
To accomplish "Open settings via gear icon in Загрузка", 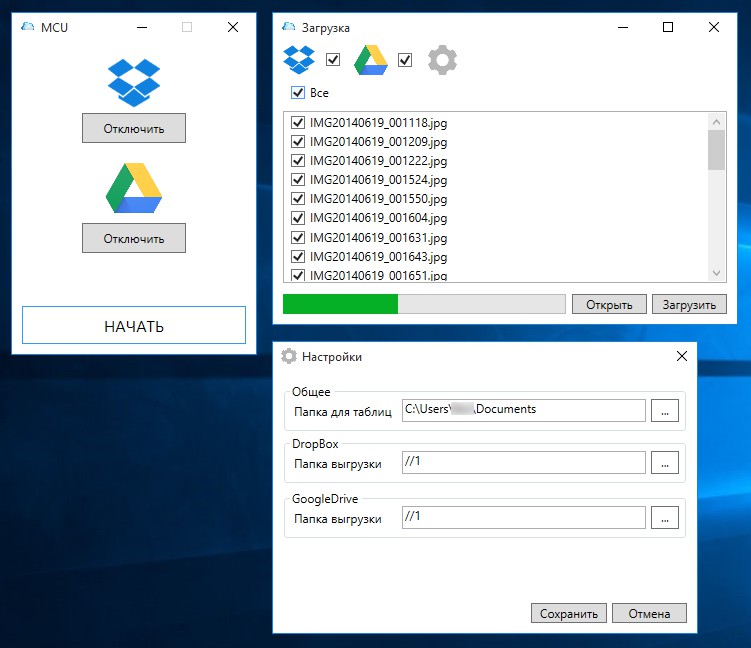I will (442, 60).
